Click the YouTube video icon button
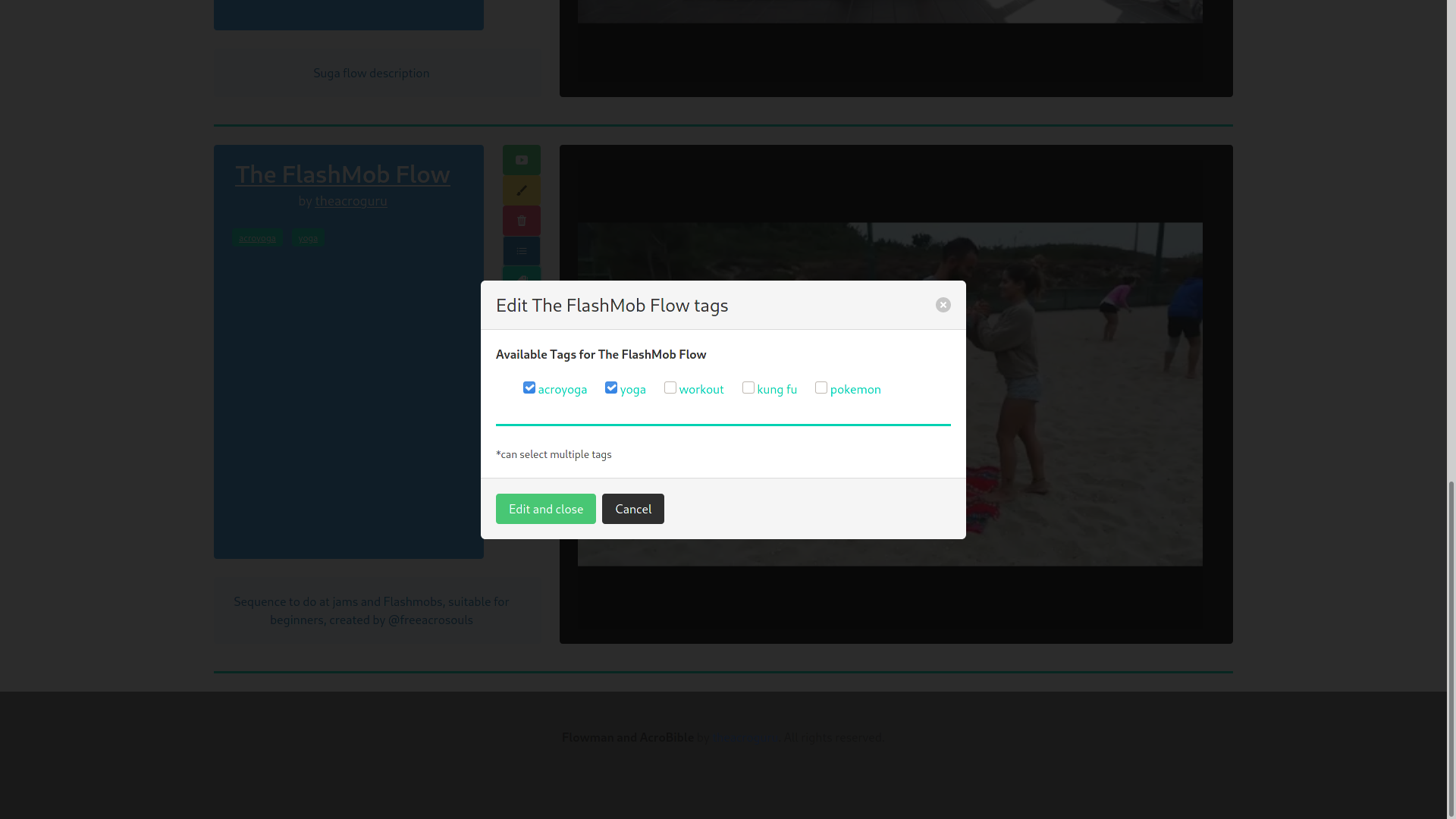The image size is (1456, 819). point(521,160)
